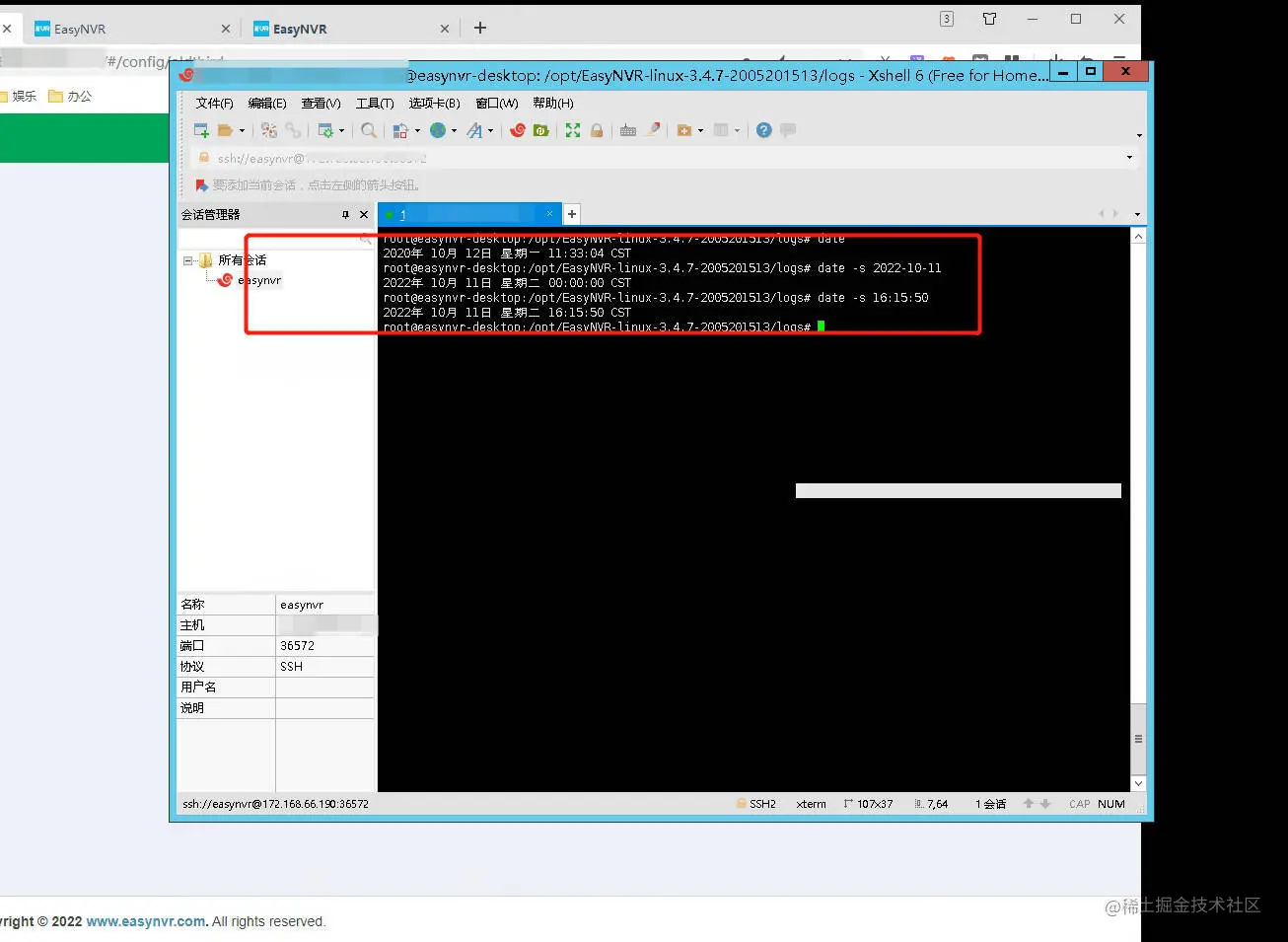Viewport: 1288px width, 942px height.
Task: Open the address bar dropdown arrow
Action: click(1129, 158)
